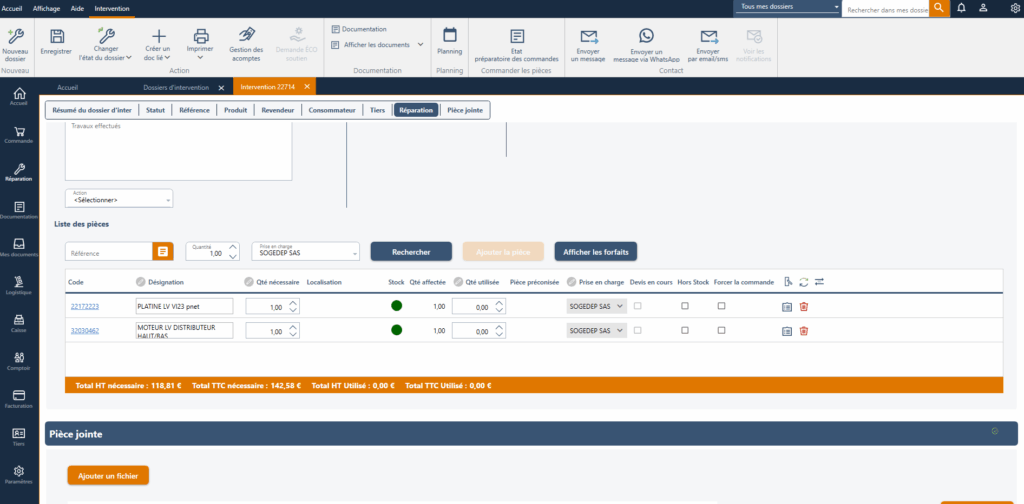Open Facturation in the left sidebar

click(x=18, y=398)
